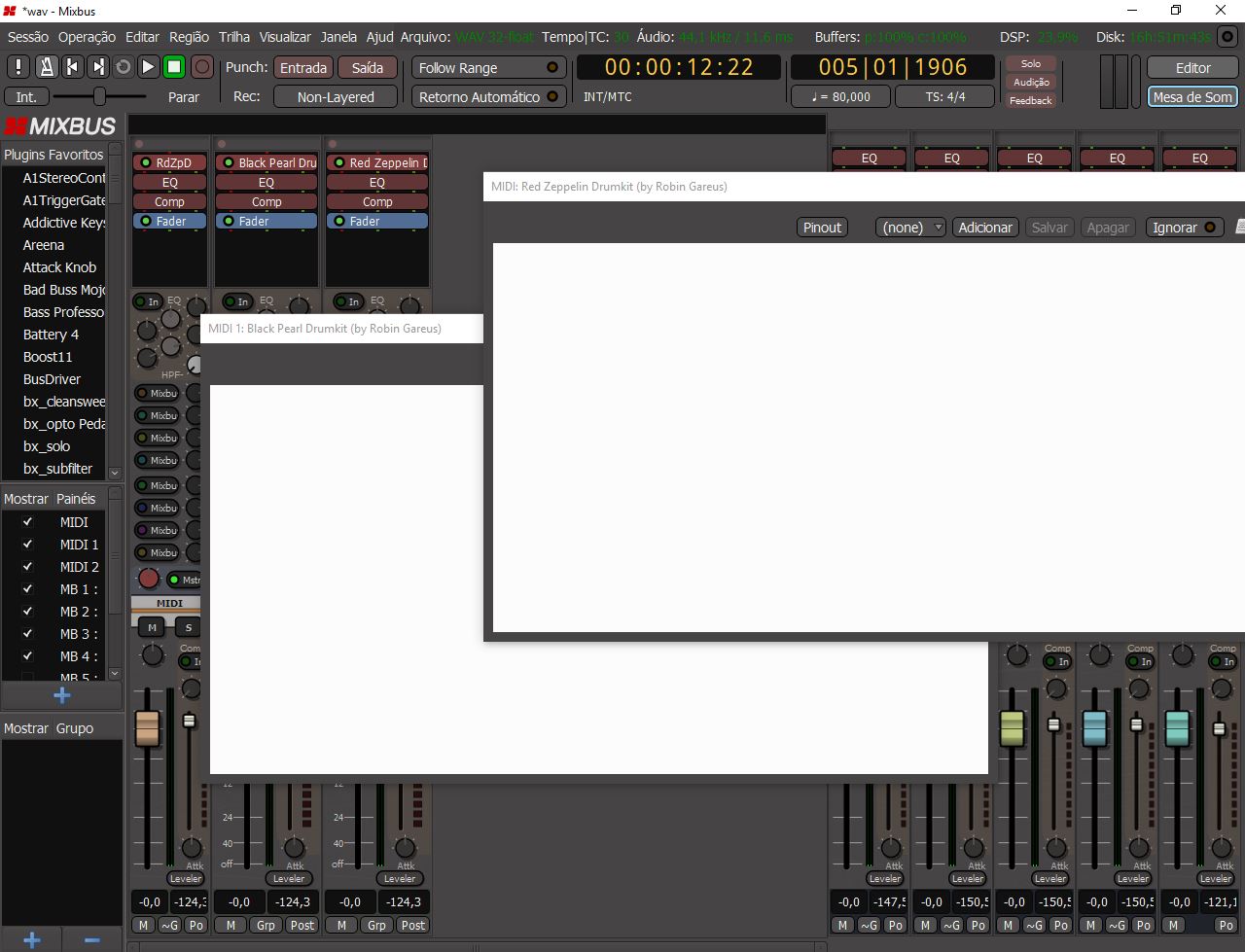Open Post meter point selector under Red Zeppelin strip
Viewport: 1245px width, 952px height.
click(x=413, y=925)
